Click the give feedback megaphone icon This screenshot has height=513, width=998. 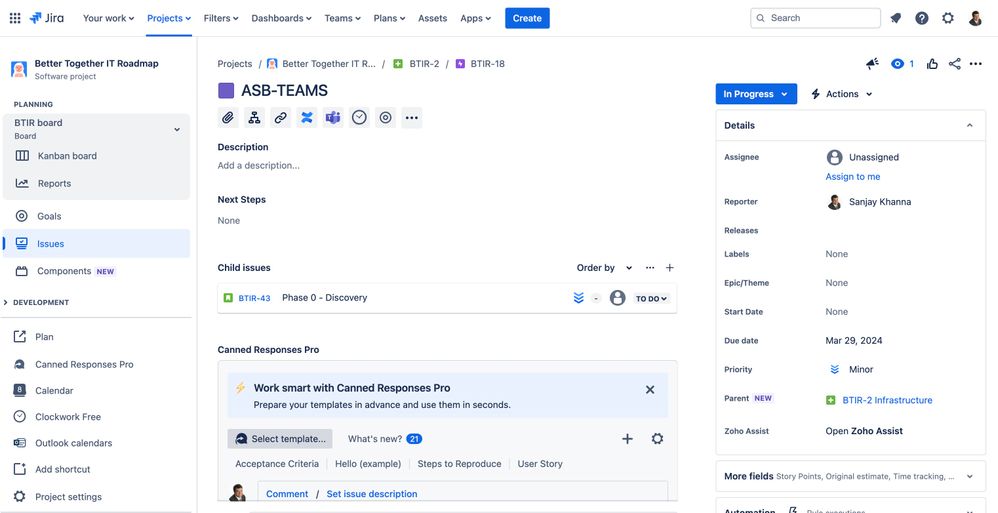pyautogui.click(x=872, y=64)
